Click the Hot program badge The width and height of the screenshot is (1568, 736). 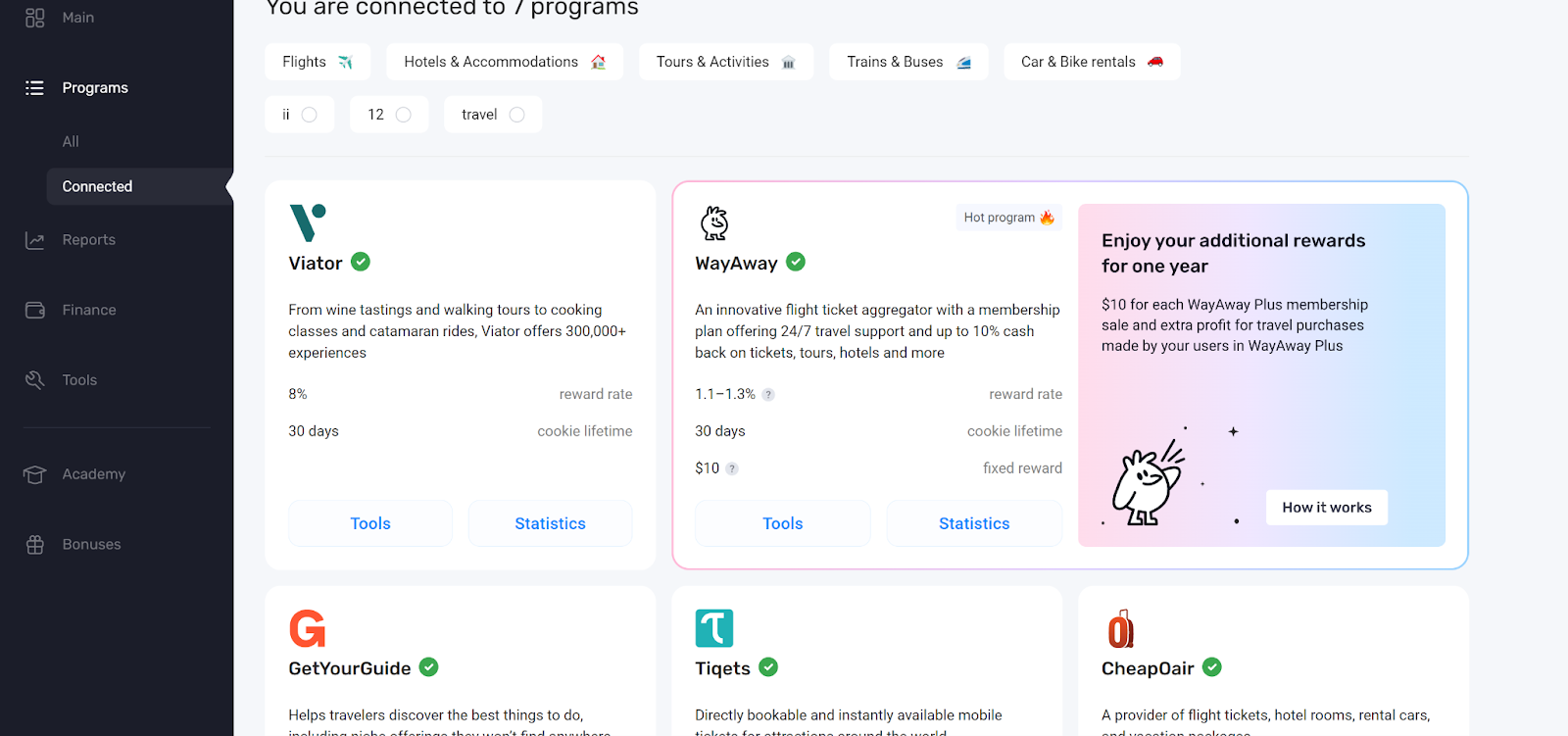[1009, 218]
